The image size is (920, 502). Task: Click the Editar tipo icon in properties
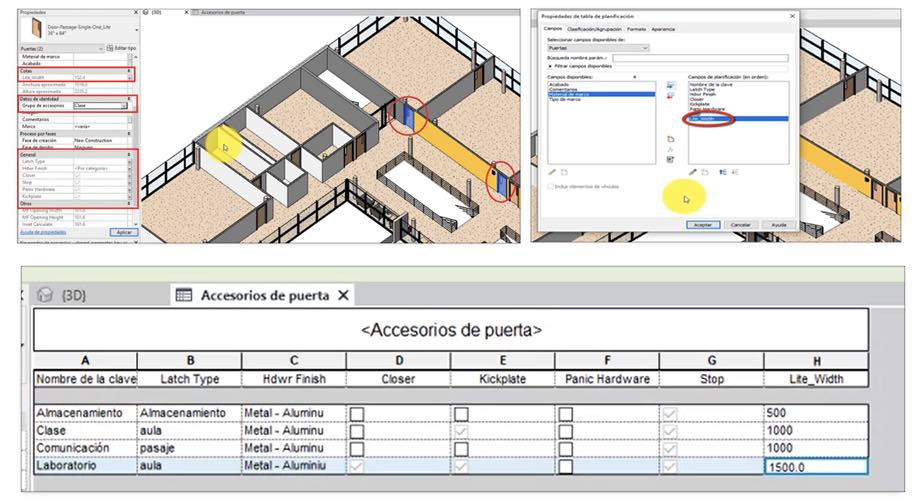tap(110, 48)
